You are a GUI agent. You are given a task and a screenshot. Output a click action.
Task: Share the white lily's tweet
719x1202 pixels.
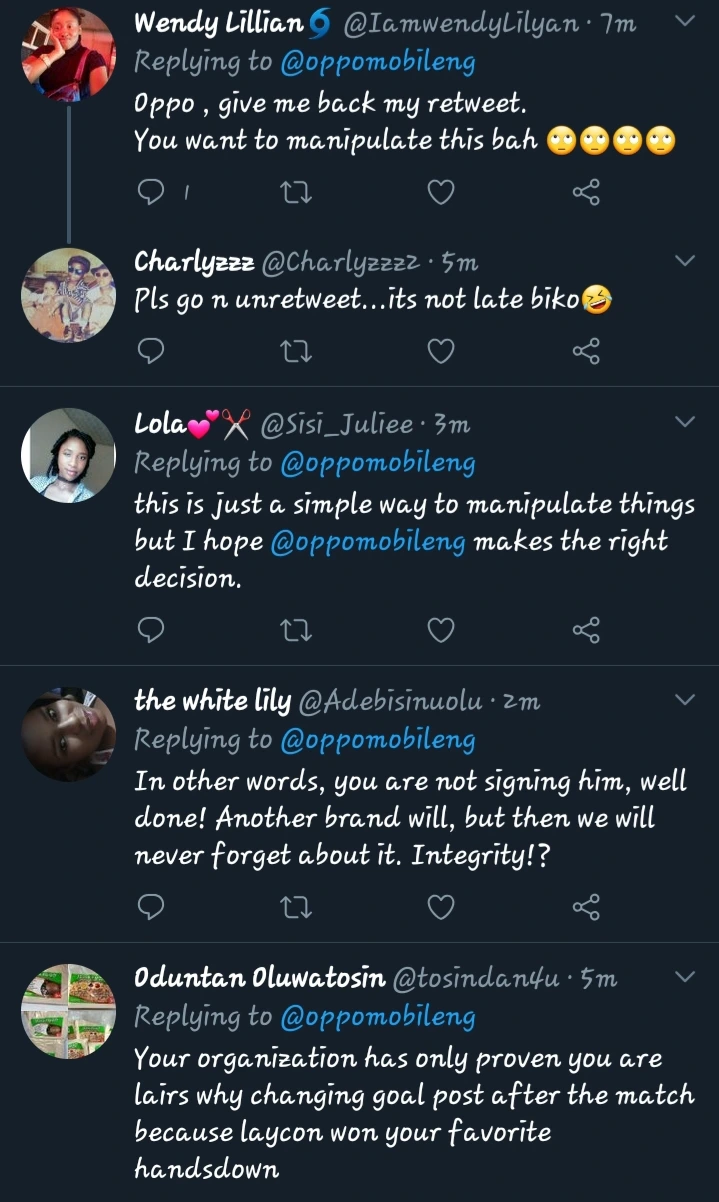(586, 906)
